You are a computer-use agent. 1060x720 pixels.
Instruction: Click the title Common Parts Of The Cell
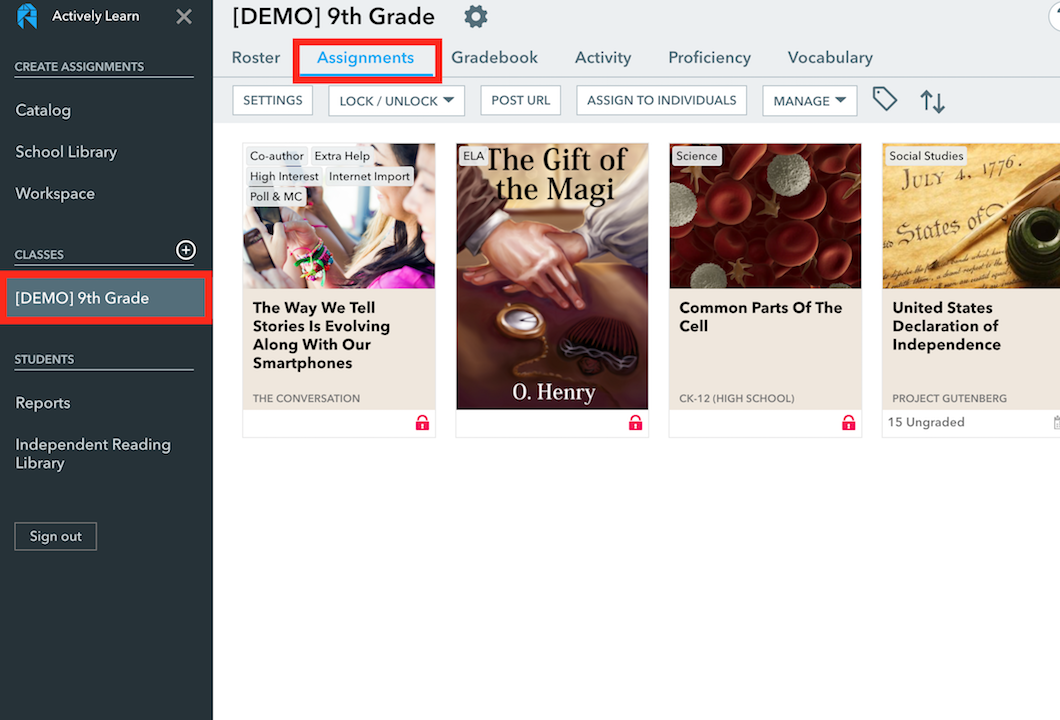[x=761, y=316]
